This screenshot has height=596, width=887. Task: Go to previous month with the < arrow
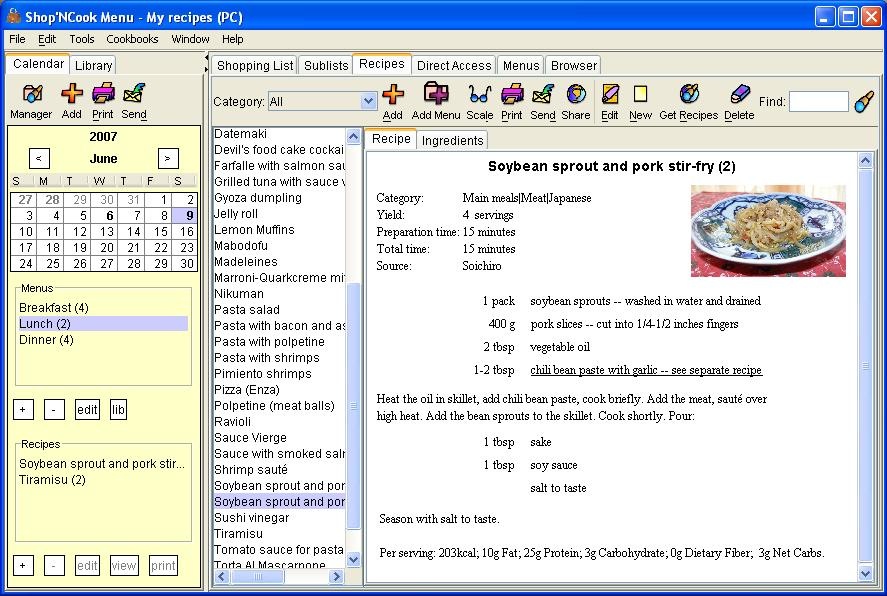point(38,158)
